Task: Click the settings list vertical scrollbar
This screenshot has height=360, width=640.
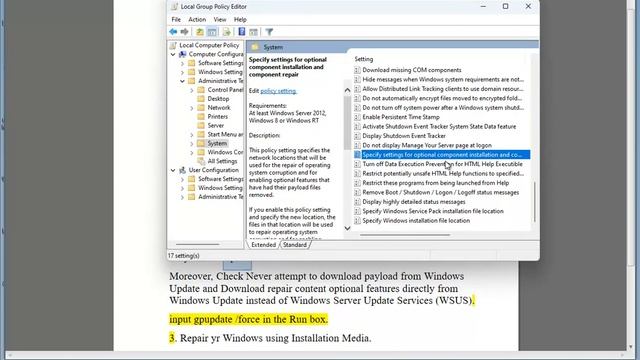Action: [534, 202]
